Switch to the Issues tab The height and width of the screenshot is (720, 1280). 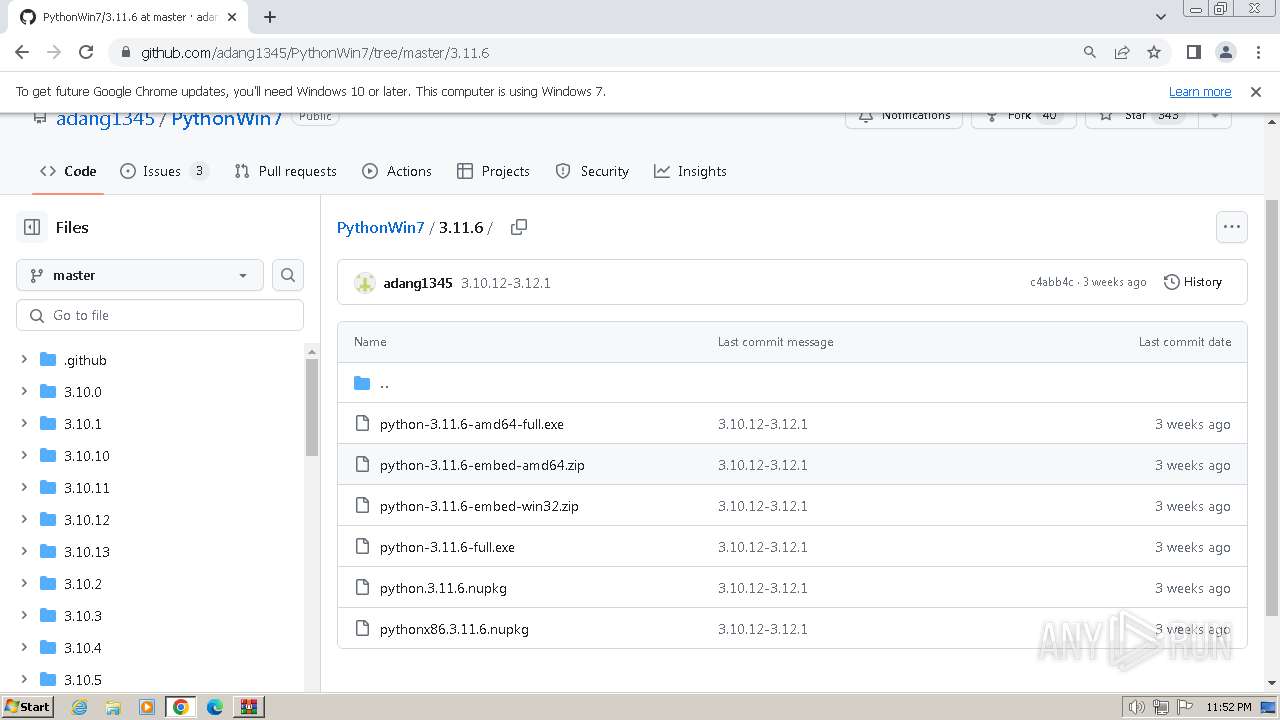click(164, 171)
